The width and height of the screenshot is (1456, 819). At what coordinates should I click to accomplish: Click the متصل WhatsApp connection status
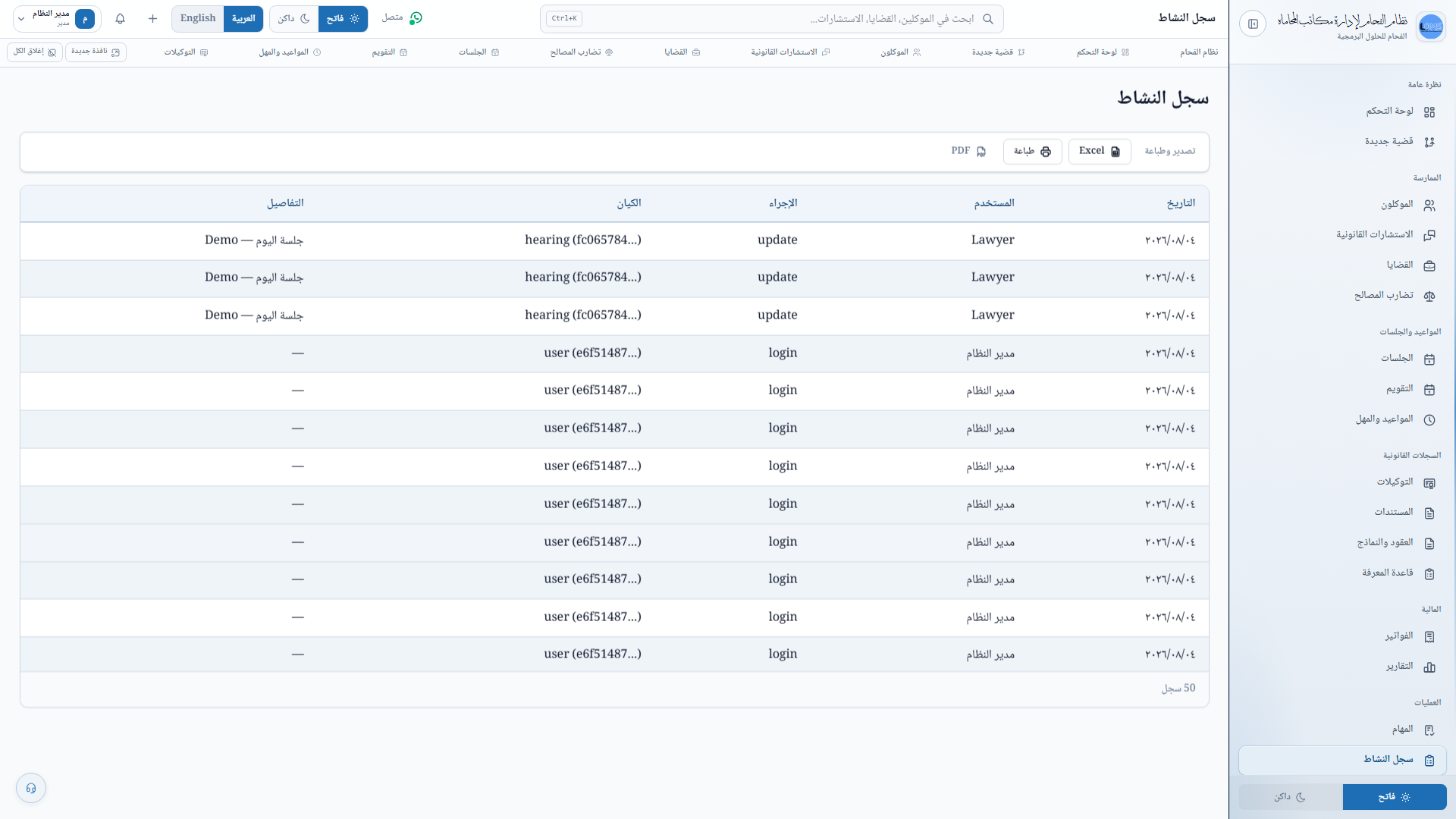tap(402, 18)
